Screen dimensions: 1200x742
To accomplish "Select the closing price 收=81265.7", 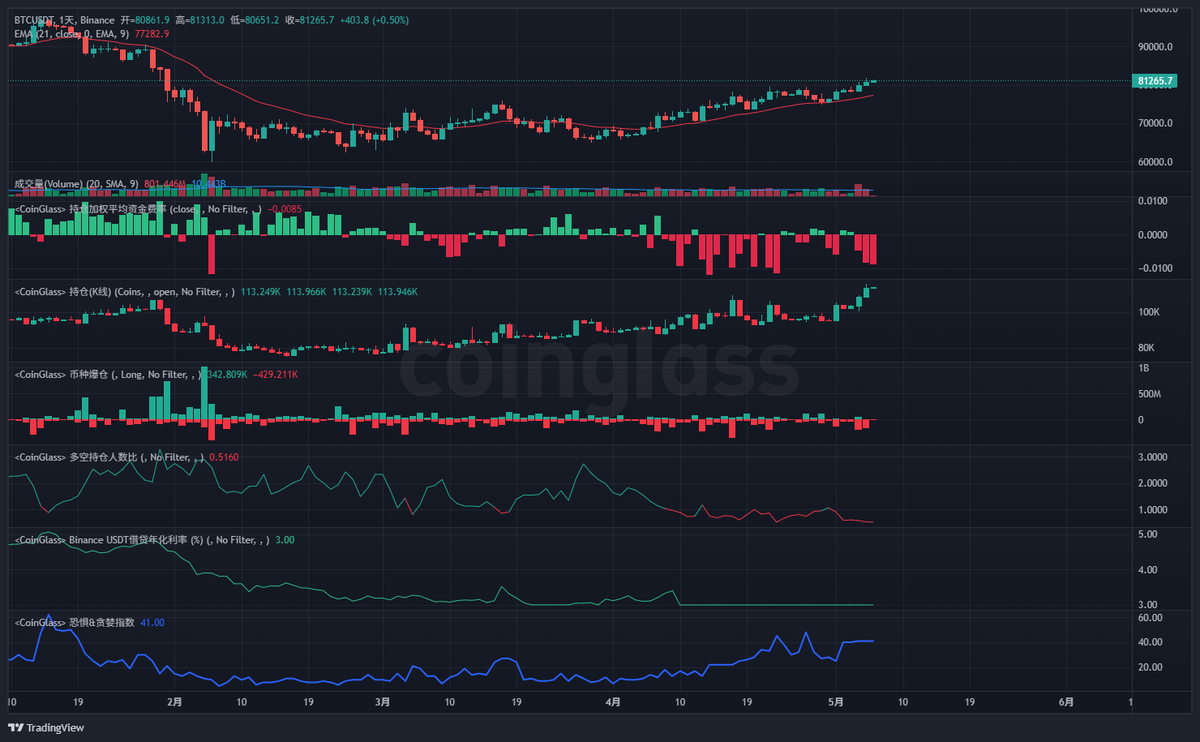I will point(308,19).
